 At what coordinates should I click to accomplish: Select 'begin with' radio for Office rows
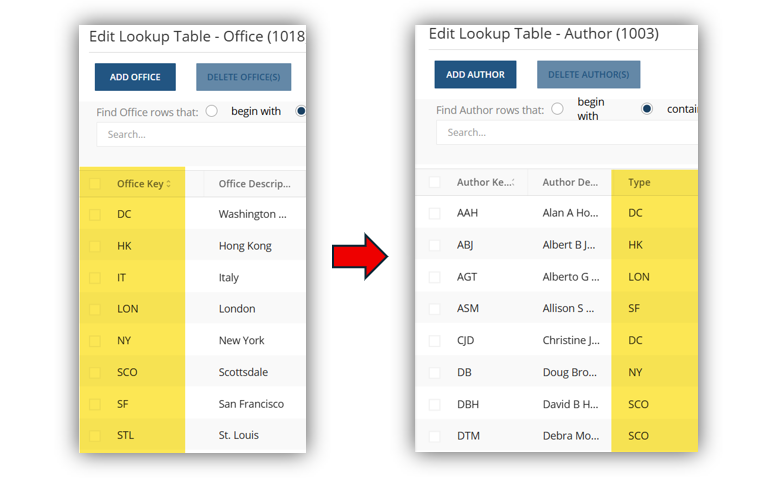[x=212, y=111]
